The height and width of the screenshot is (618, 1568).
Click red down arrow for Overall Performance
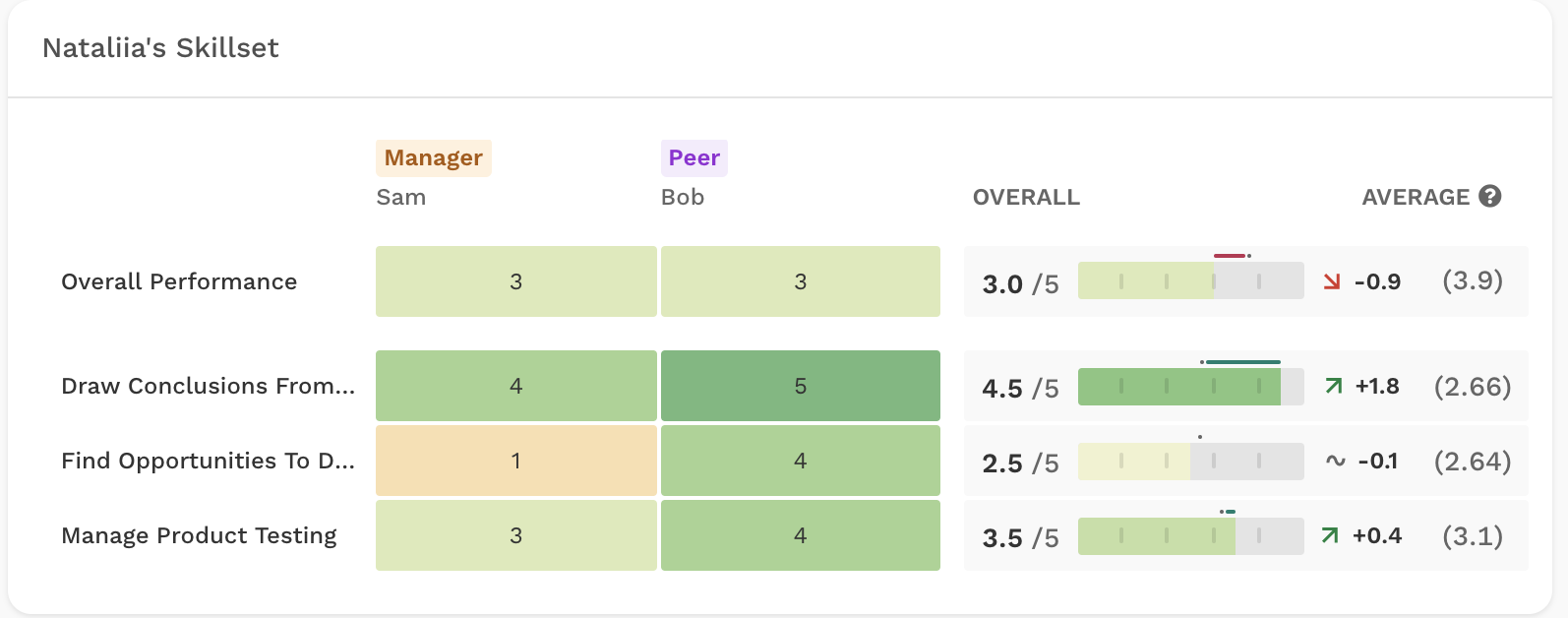click(x=1332, y=282)
